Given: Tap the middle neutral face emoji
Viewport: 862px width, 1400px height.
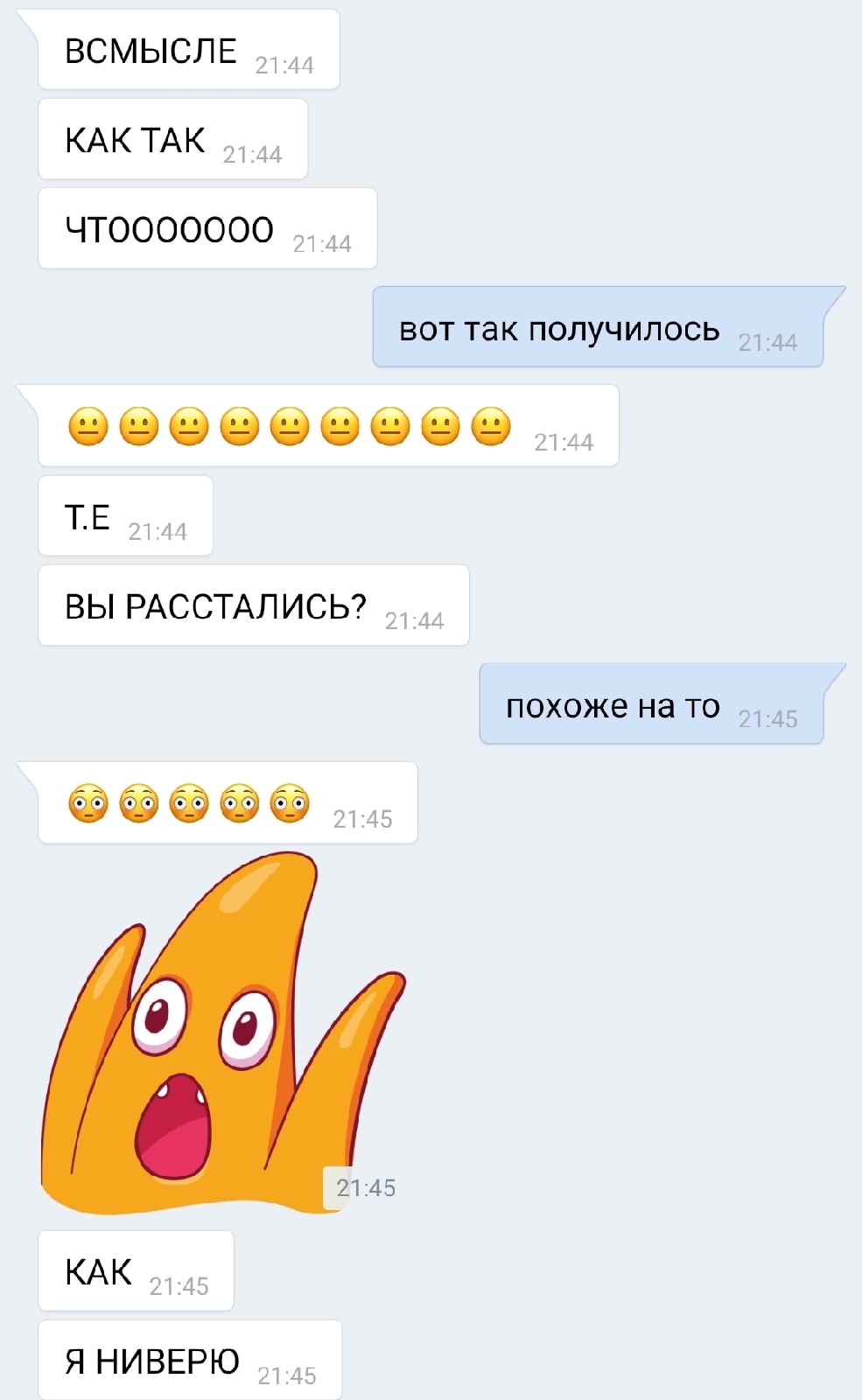Looking at the screenshot, I should 290,426.
